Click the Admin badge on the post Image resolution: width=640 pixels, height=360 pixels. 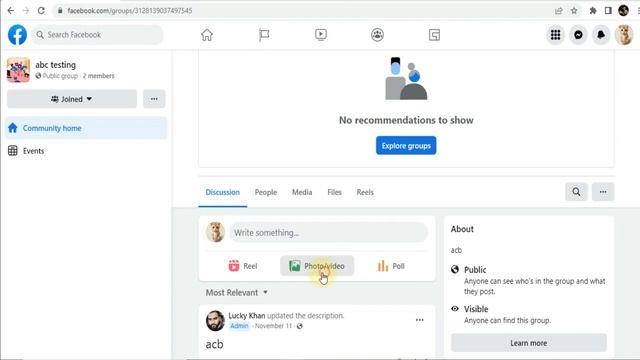(239, 326)
